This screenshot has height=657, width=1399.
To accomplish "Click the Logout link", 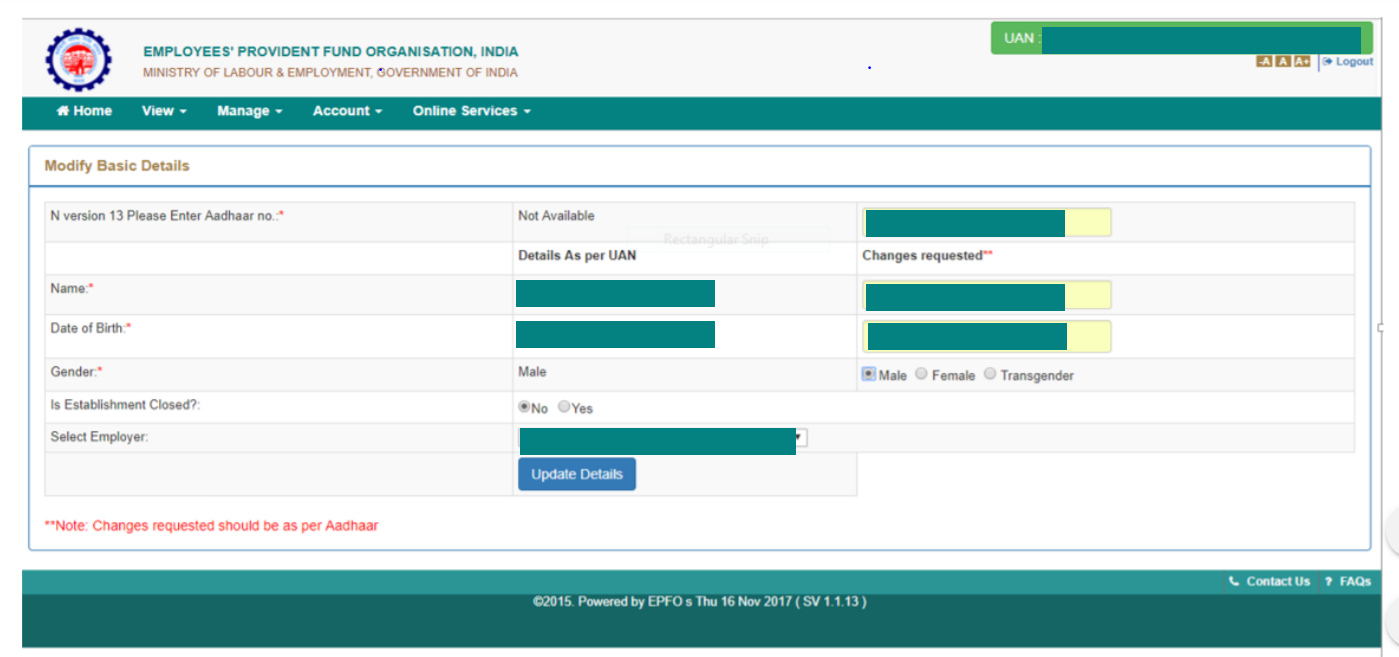I will [1348, 62].
